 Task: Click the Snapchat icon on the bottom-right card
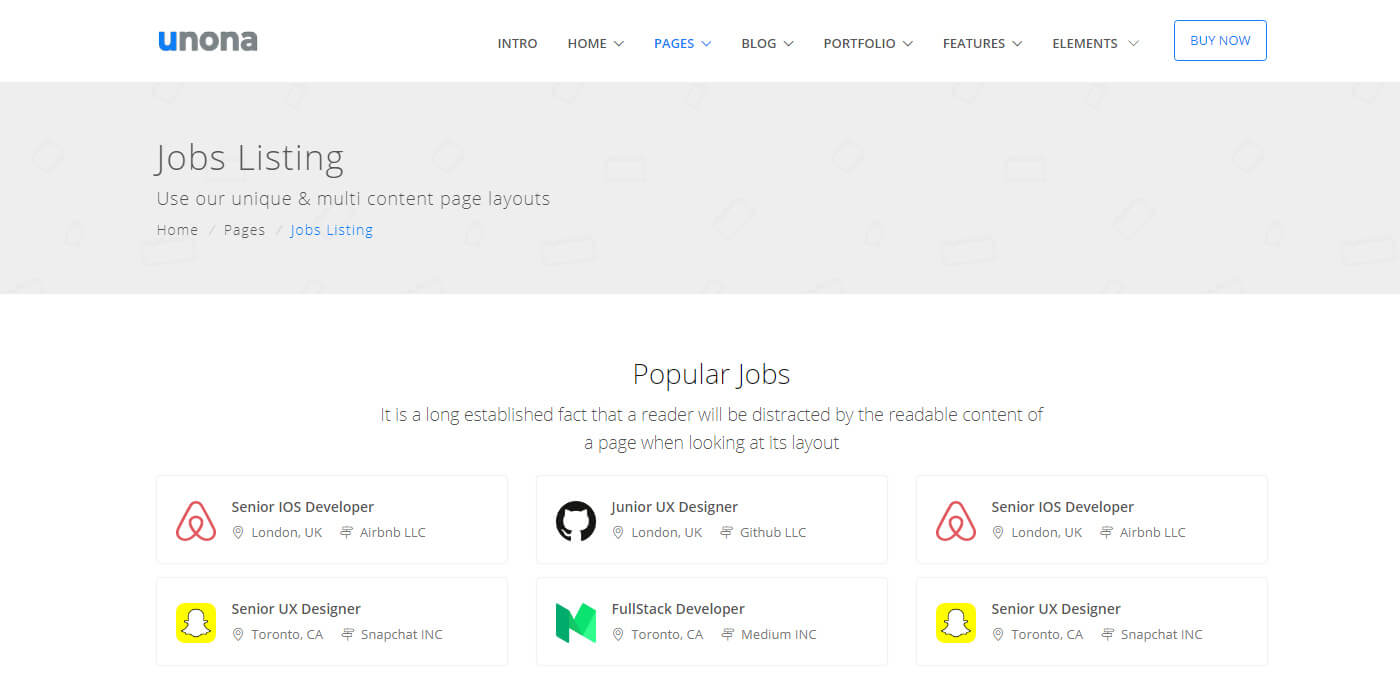click(955, 621)
